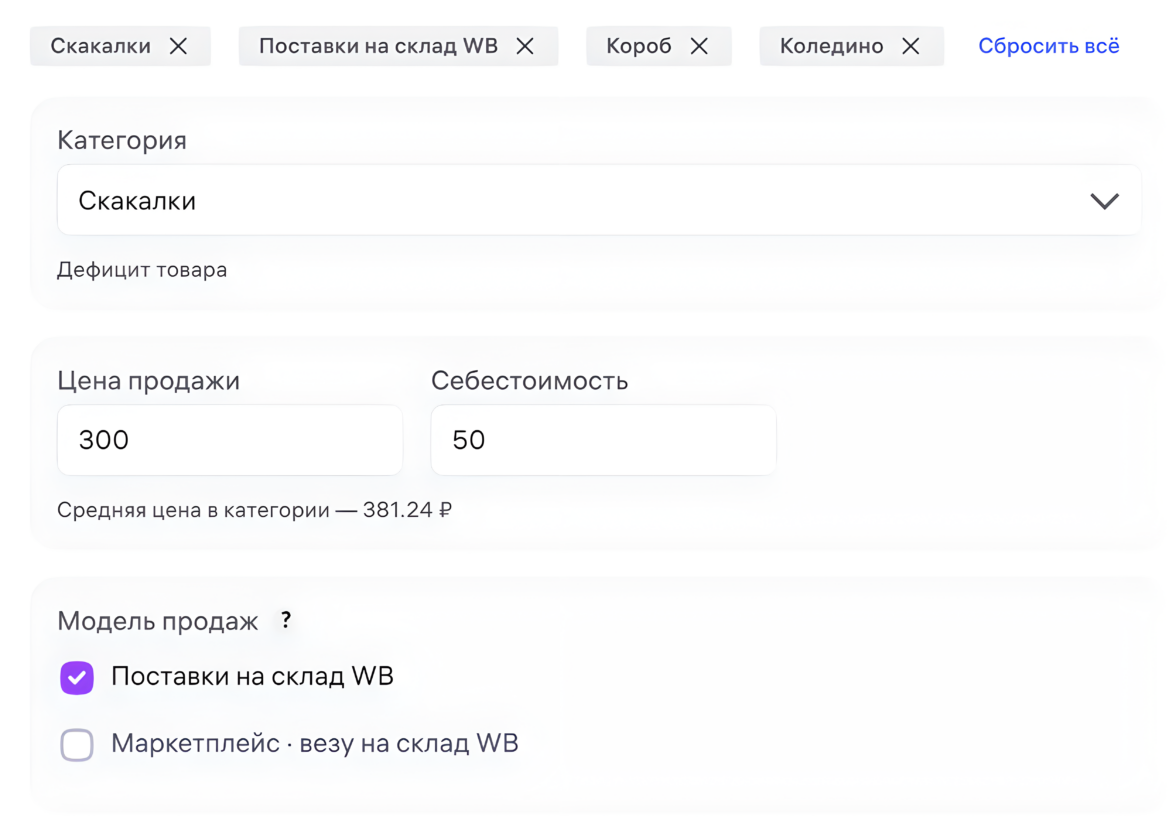The height and width of the screenshot is (834, 1176).
Task: Remove the Поставки на склад WB chip
Action: click(x=525, y=46)
